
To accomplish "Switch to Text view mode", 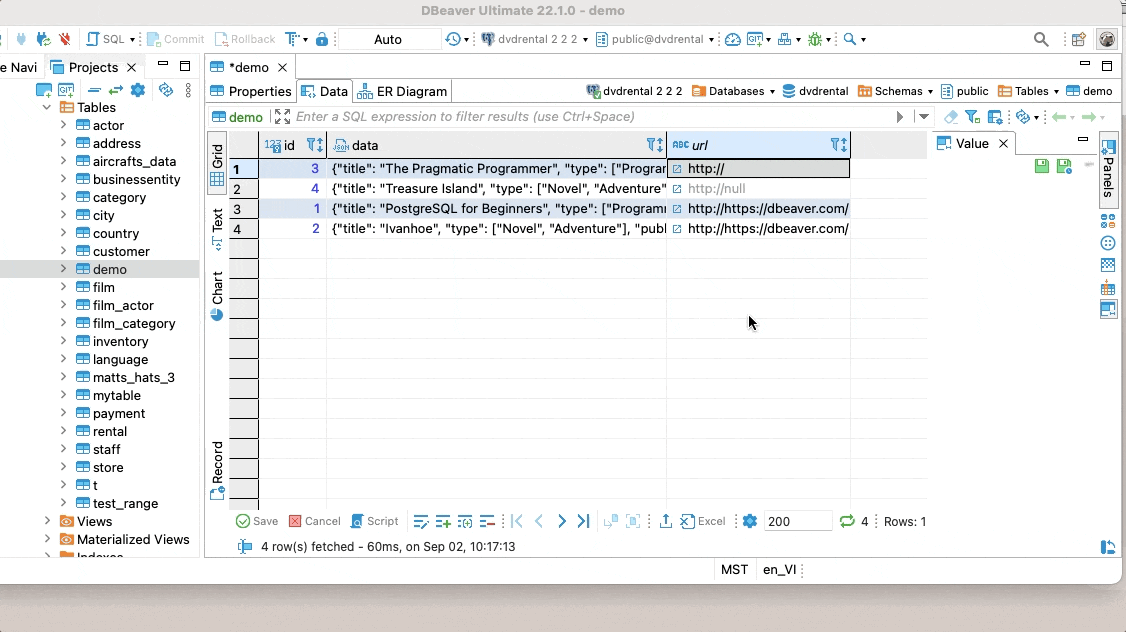I will [218, 228].
